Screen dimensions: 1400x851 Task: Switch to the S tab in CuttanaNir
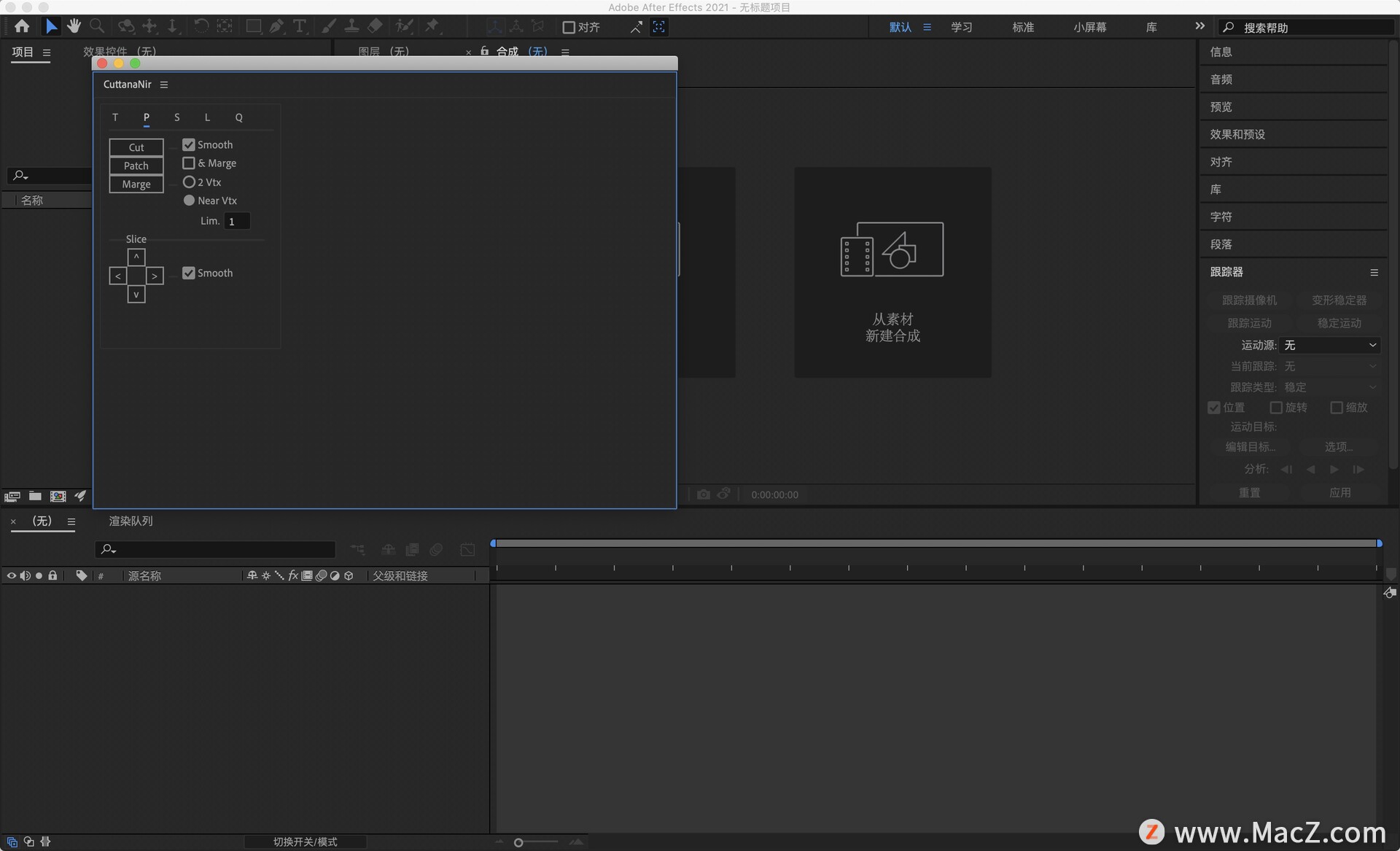[176, 117]
